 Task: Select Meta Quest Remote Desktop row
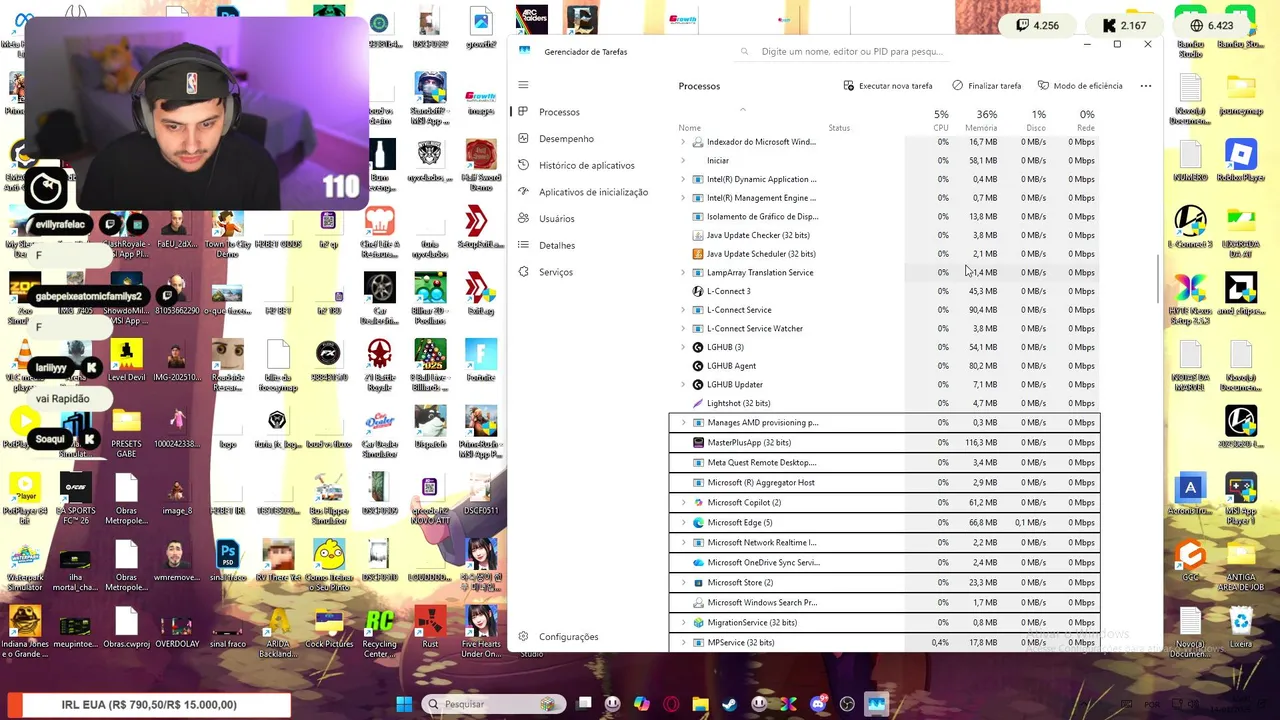(885, 462)
